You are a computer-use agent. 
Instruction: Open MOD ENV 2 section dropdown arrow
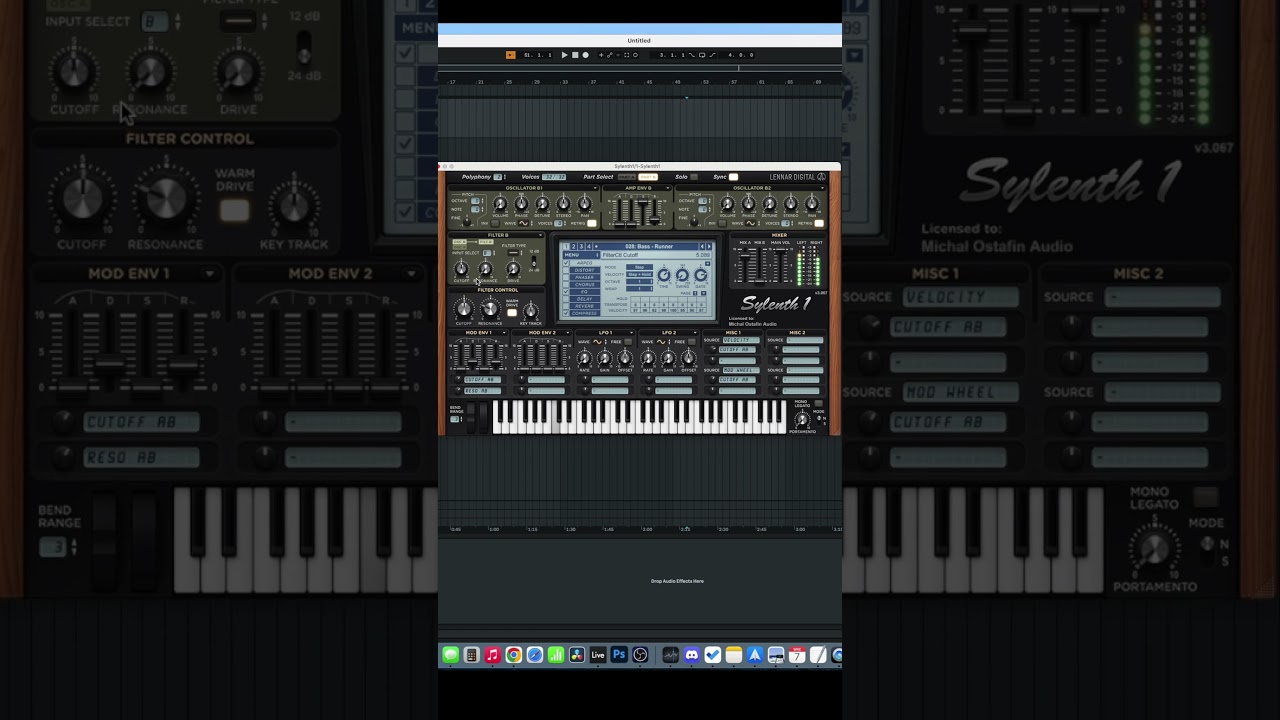tap(567, 332)
